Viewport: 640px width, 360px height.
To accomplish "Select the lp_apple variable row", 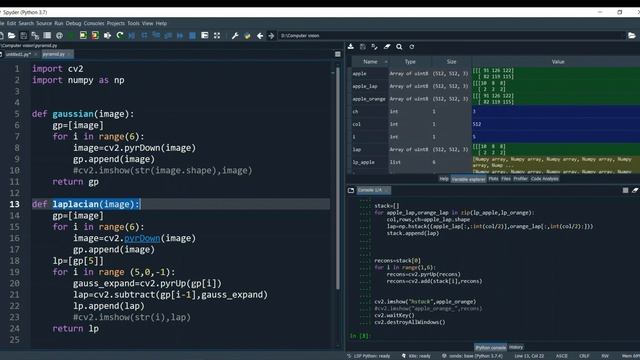I will (496, 162).
